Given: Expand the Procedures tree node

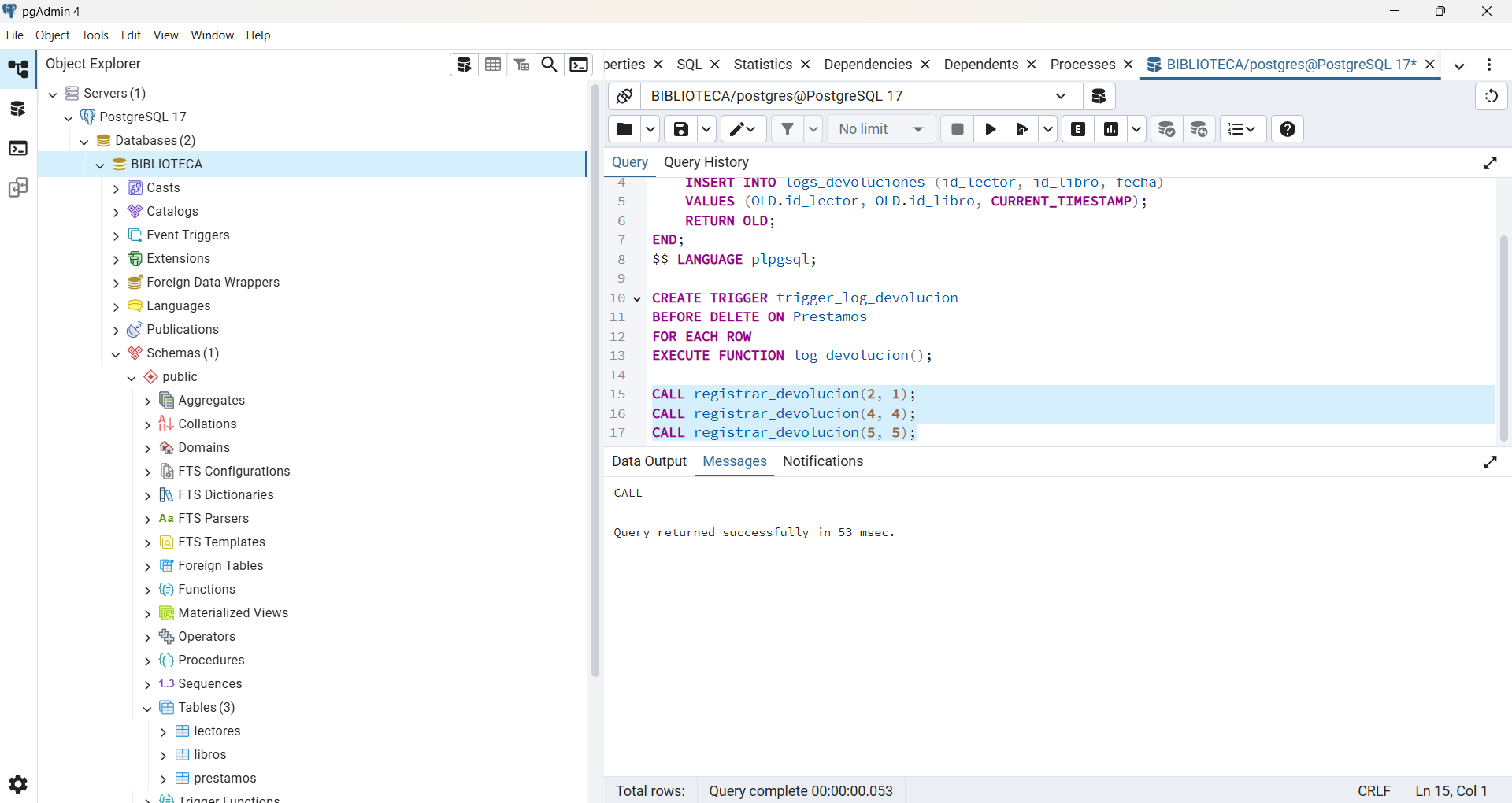Looking at the screenshot, I should (147, 661).
